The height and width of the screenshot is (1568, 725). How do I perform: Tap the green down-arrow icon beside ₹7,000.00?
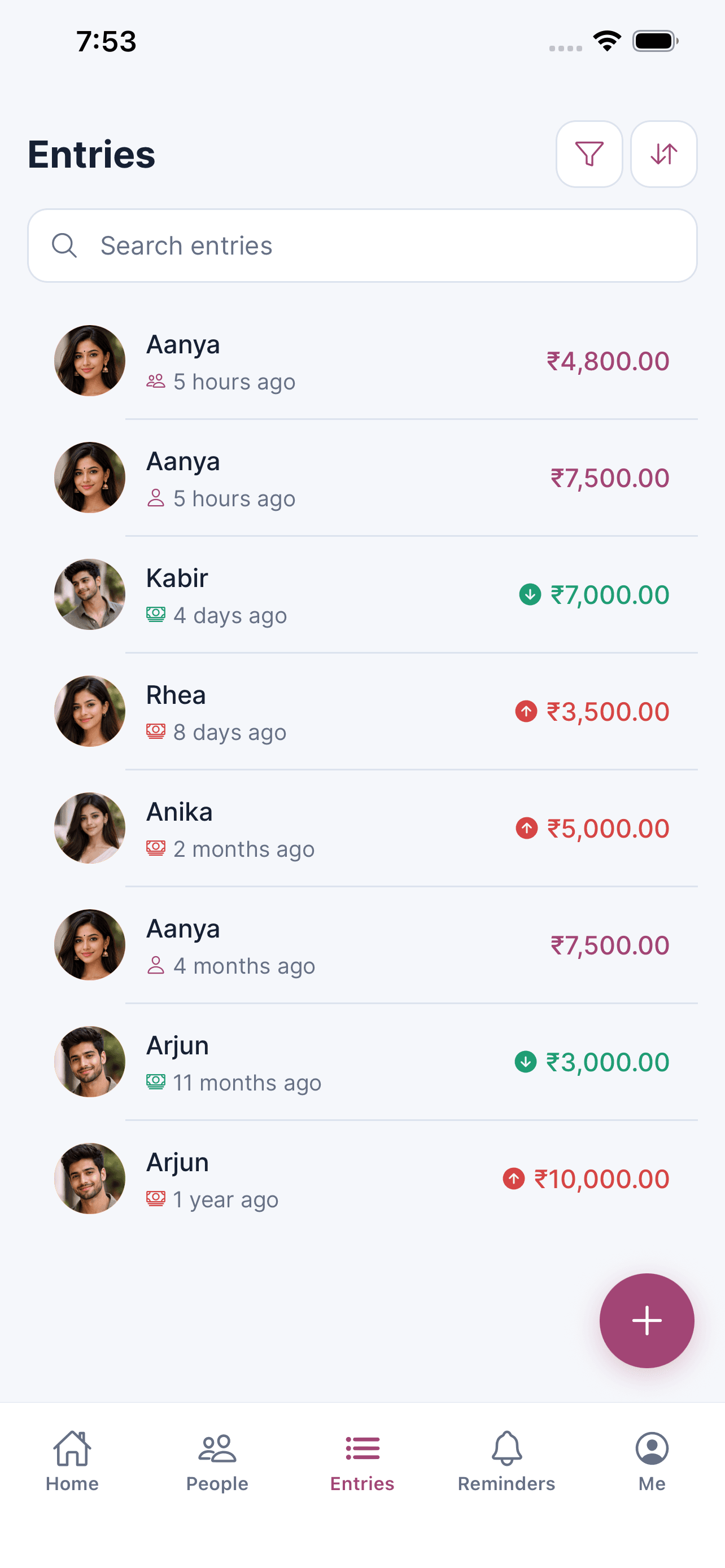[530, 595]
